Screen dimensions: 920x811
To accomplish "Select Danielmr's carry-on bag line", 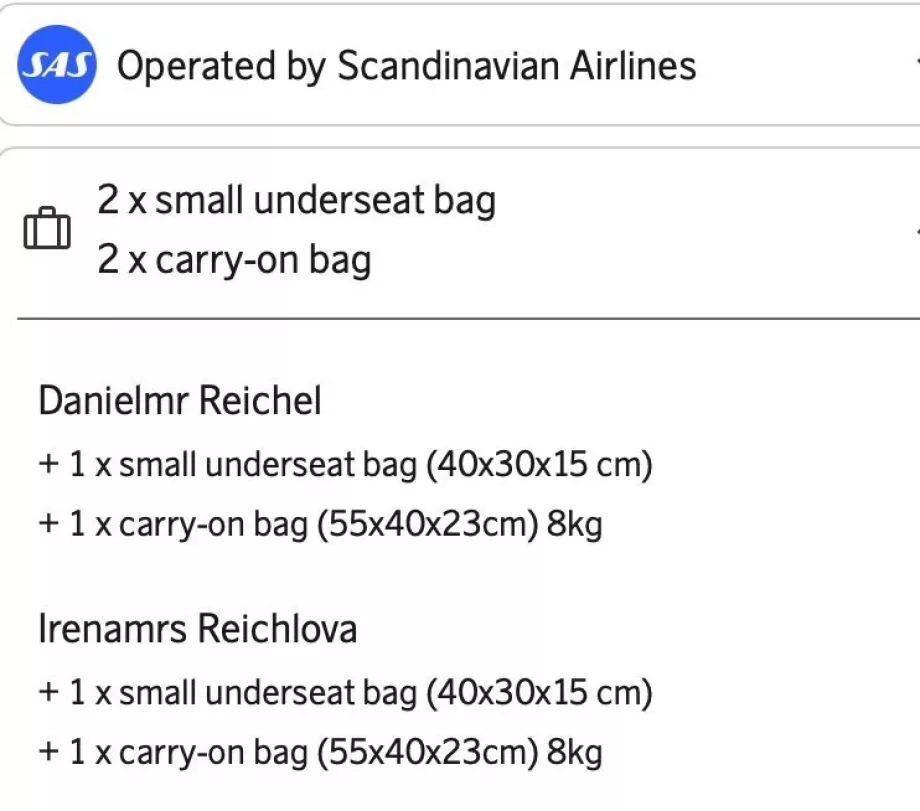I will (x=320, y=524).
